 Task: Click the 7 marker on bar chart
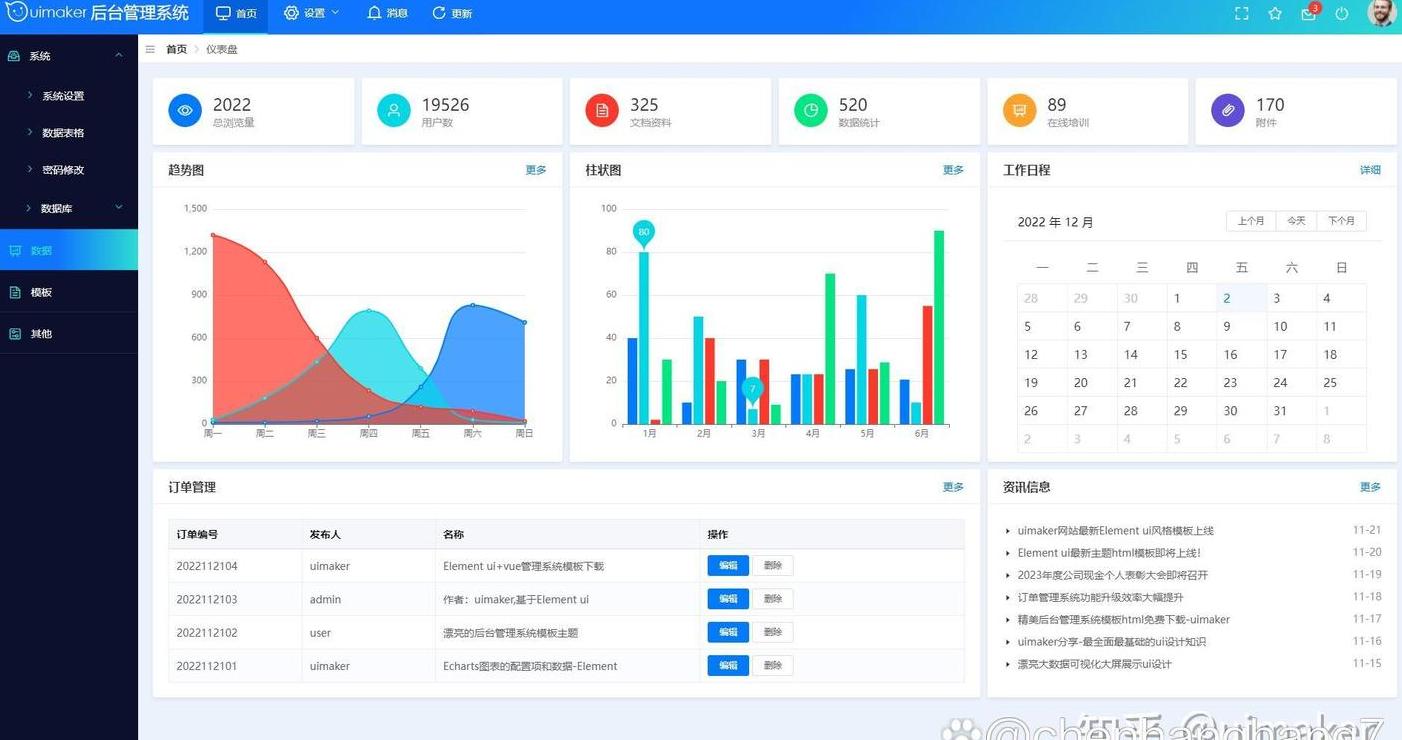[x=753, y=390]
